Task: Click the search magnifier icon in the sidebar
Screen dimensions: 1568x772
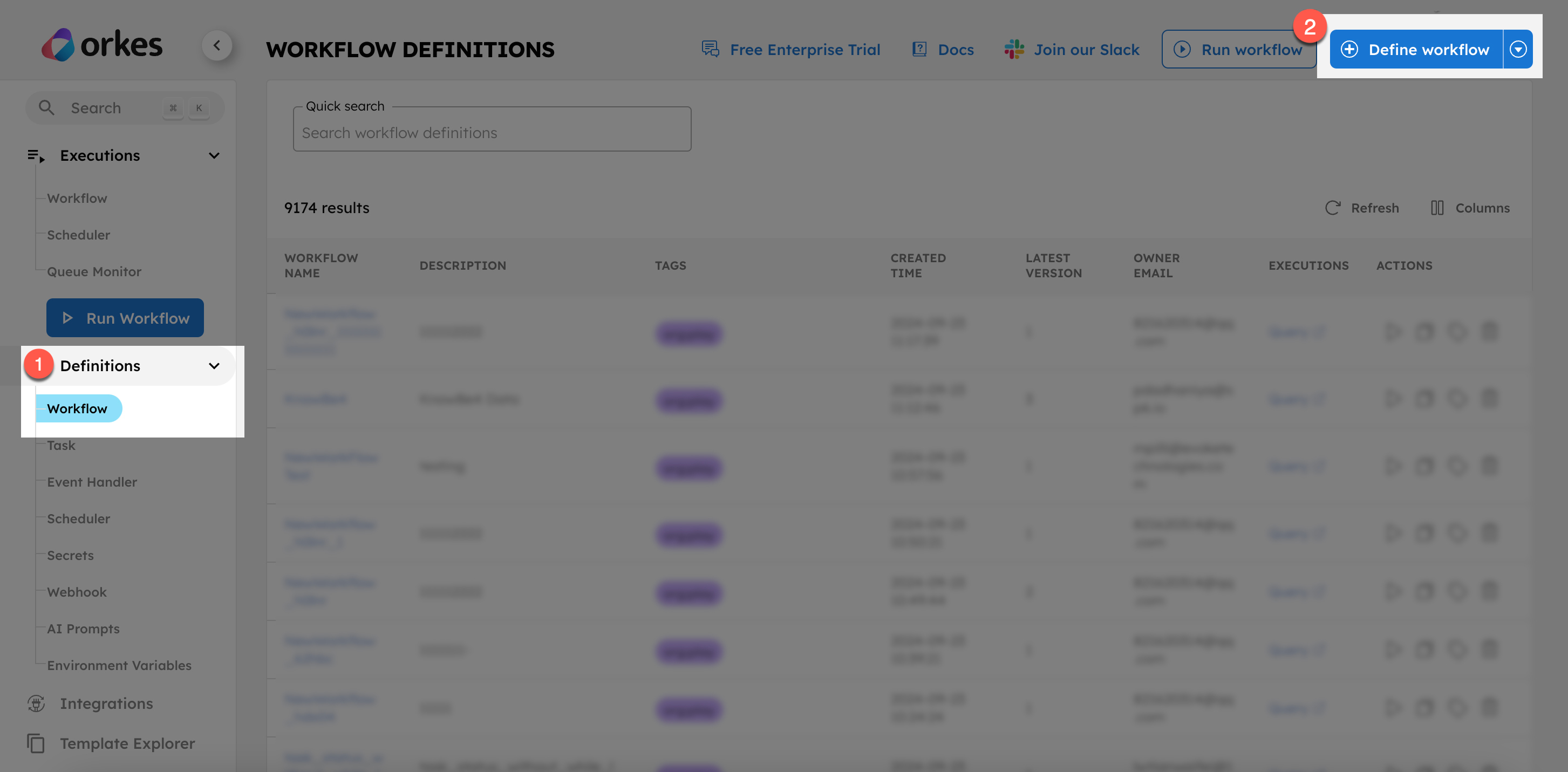Action: pos(47,107)
